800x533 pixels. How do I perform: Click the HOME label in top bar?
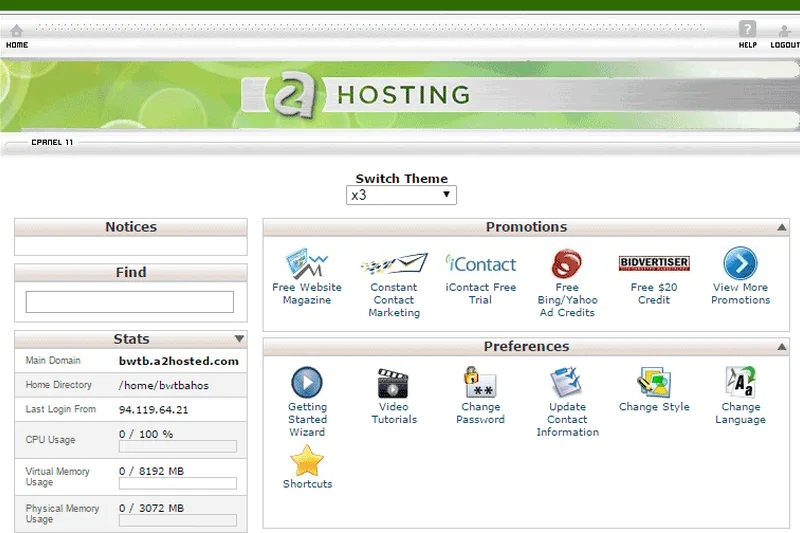[x=17, y=45]
